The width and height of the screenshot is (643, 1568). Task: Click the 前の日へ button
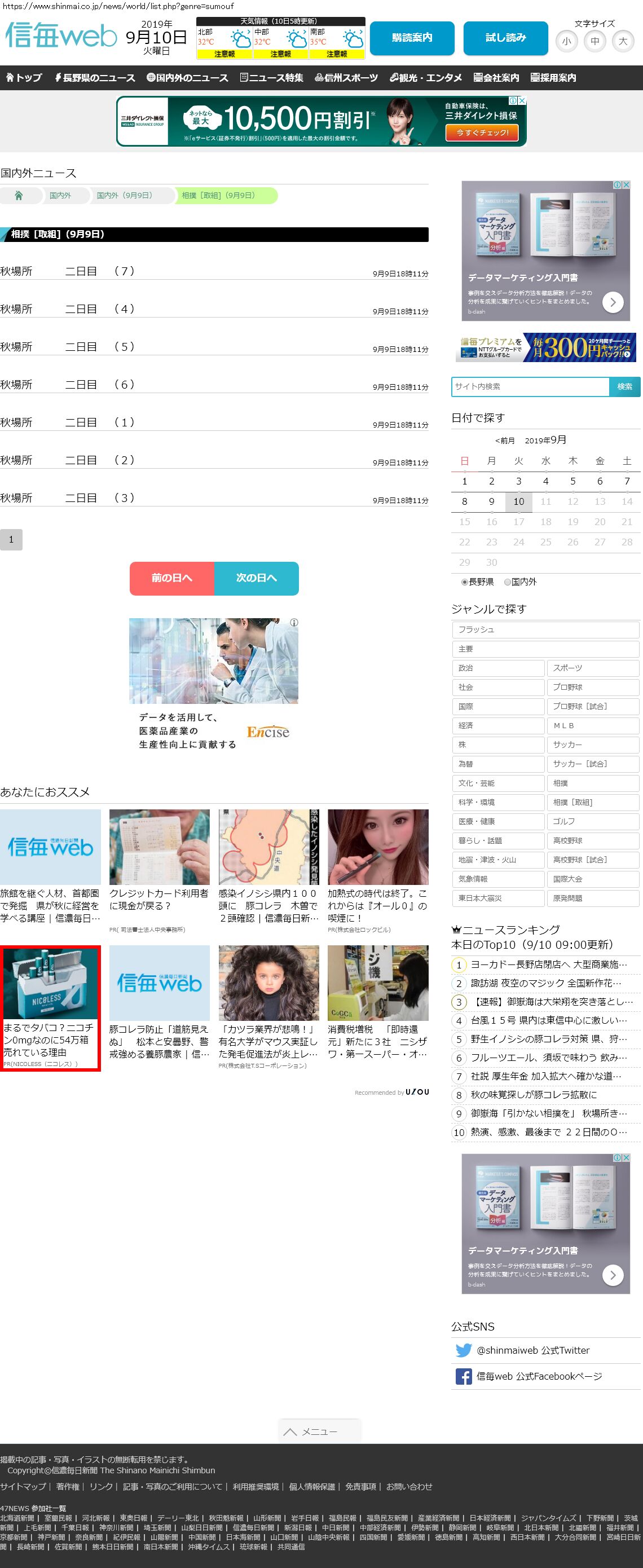pos(171,578)
